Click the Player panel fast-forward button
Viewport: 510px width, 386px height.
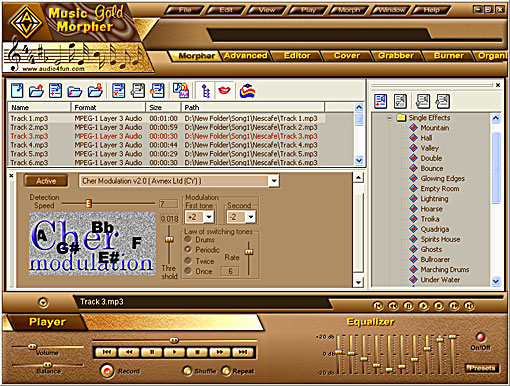pos(220,352)
